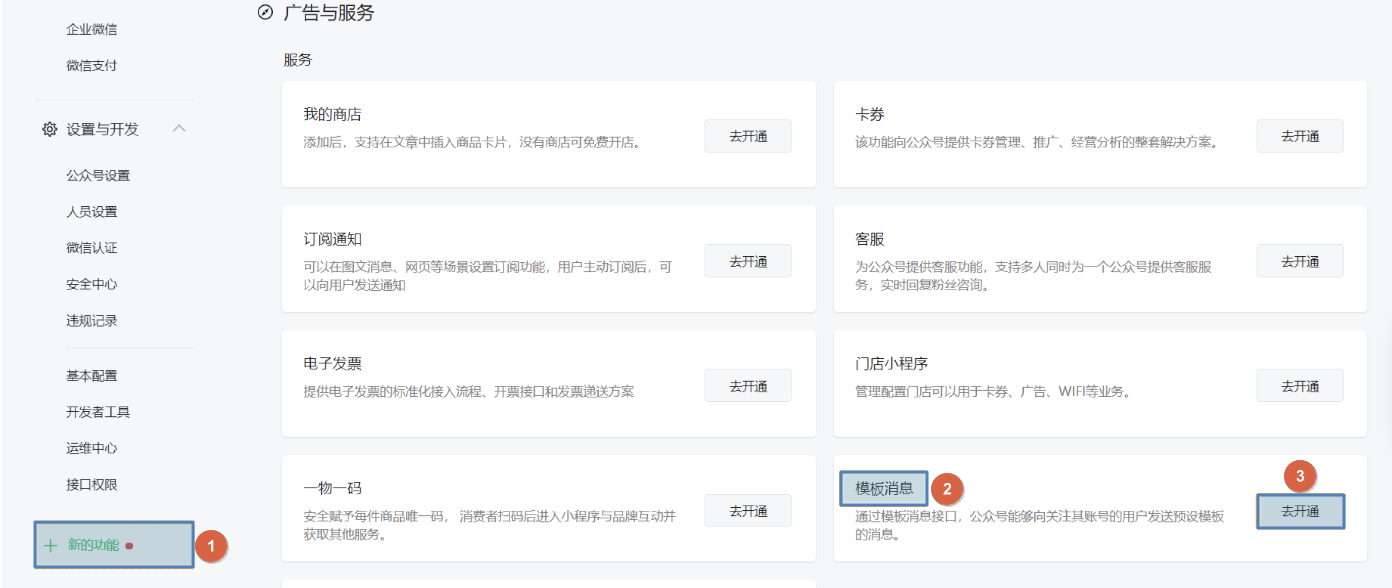
Task: Open 企业微信 in the sidebar
Action: tap(92, 29)
